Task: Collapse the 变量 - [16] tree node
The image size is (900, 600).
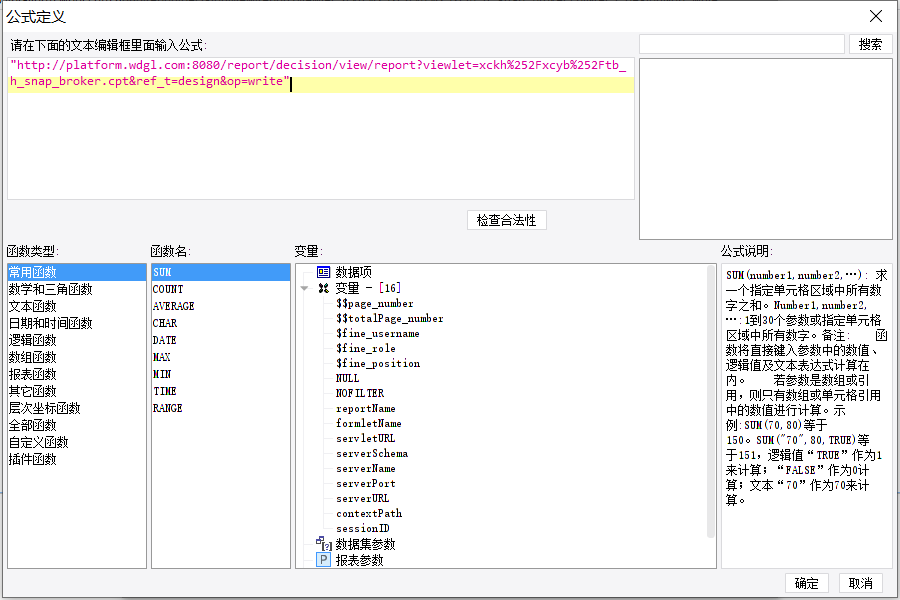Action: point(305,288)
